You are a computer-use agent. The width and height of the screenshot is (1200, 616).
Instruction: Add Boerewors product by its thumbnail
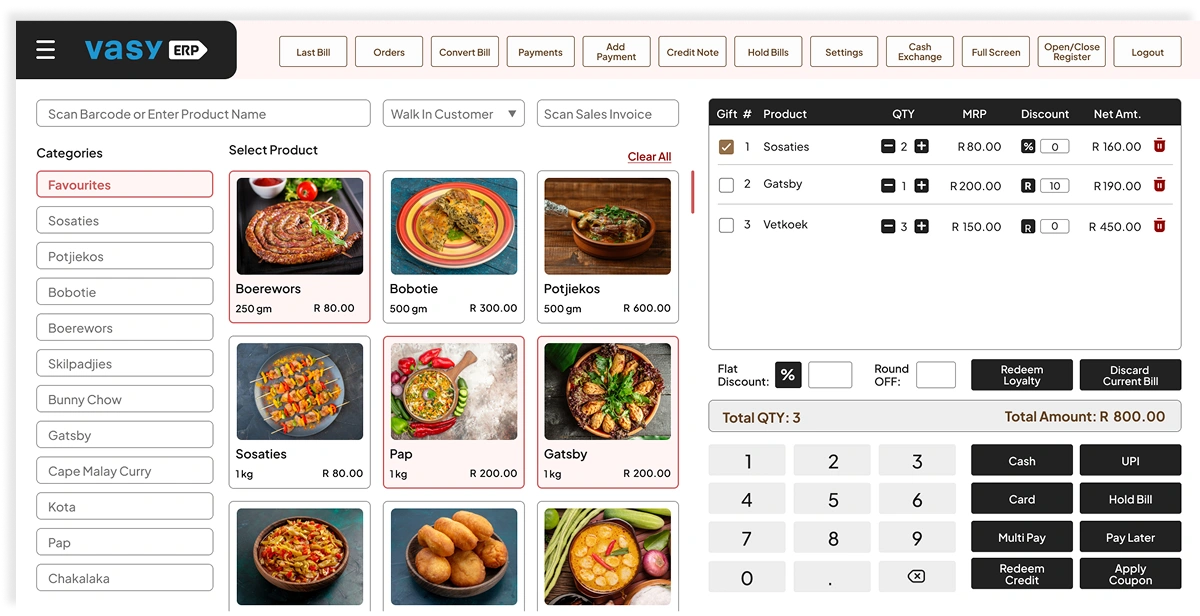coord(299,227)
